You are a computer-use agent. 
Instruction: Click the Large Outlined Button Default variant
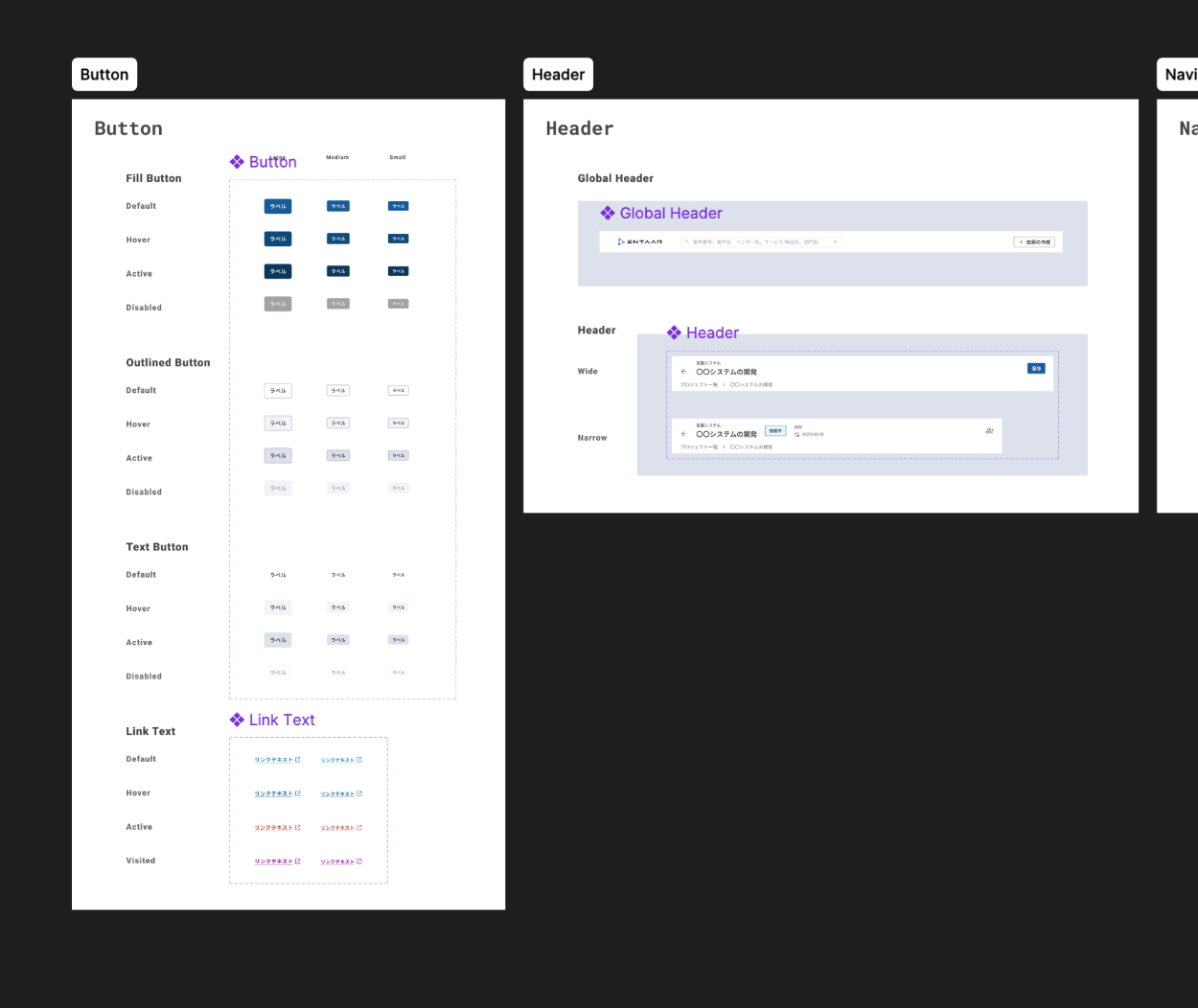[x=278, y=391]
